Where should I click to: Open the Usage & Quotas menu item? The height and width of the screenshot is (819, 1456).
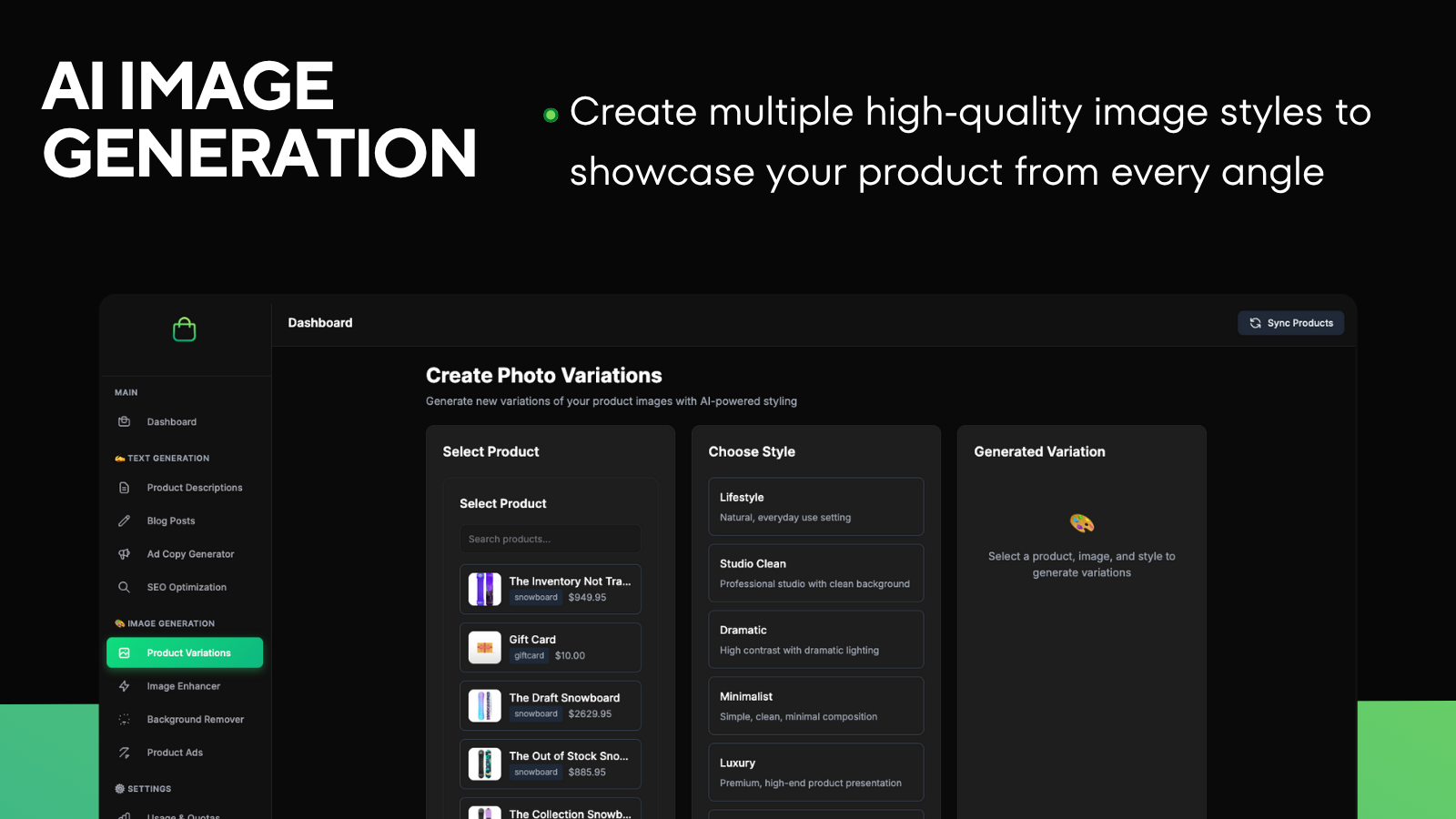coord(182,814)
